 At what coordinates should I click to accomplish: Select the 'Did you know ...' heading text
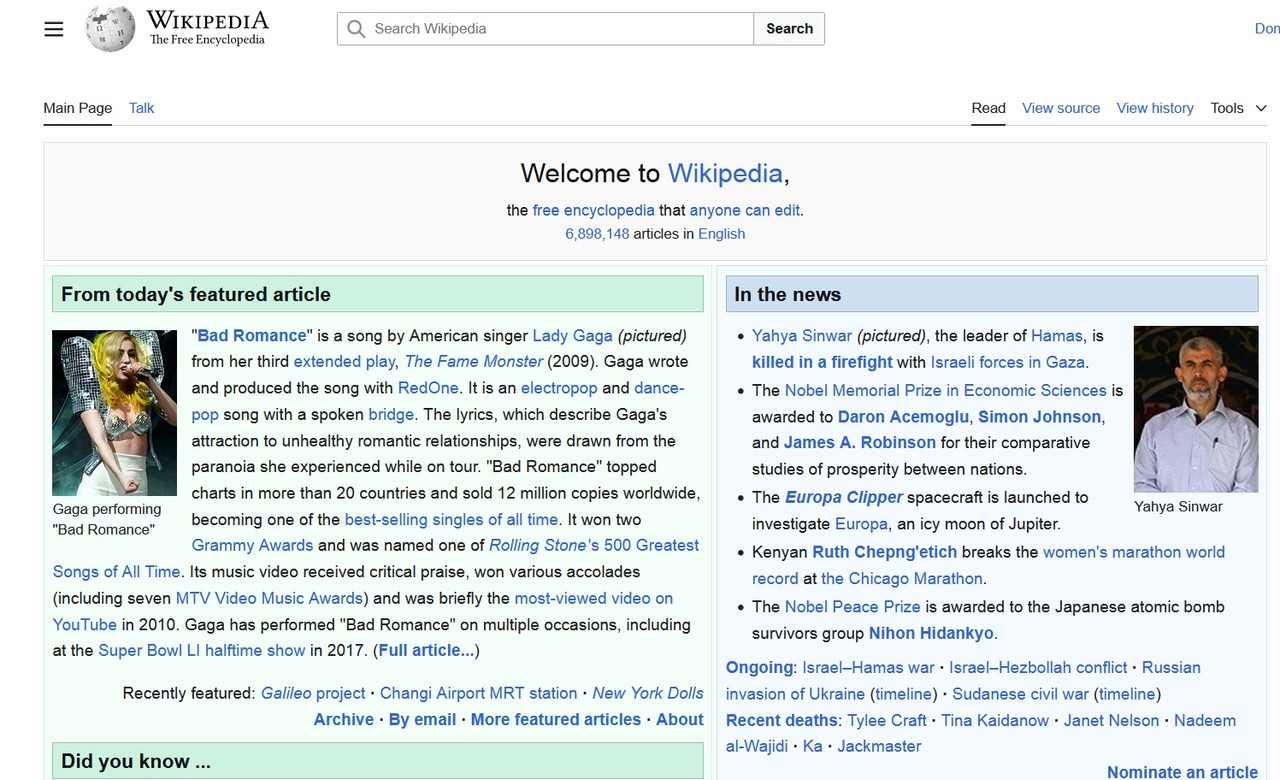click(136, 761)
